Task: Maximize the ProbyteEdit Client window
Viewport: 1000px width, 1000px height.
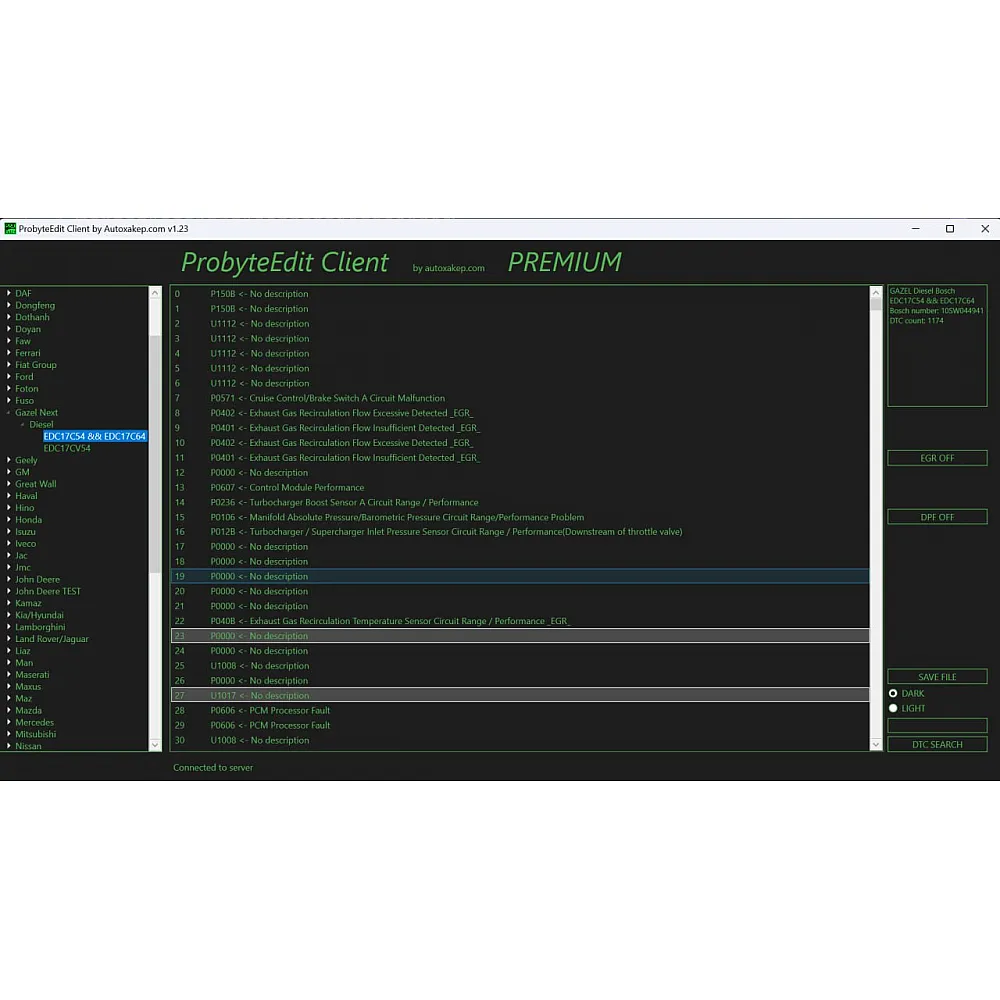Action: (x=950, y=229)
